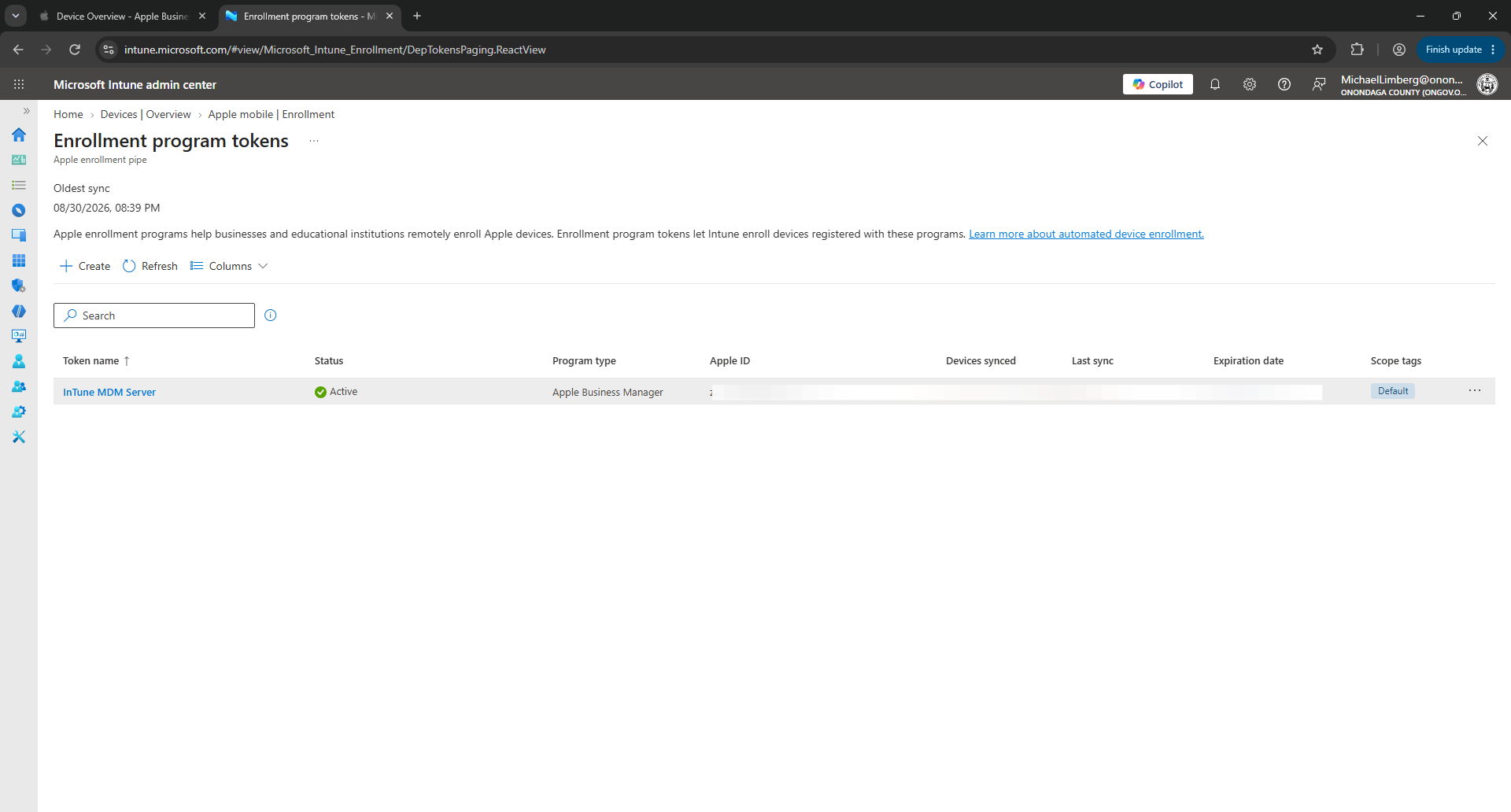Close the Device Overview browser tab
Viewport: 1511px width, 812px height.
[202, 16]
